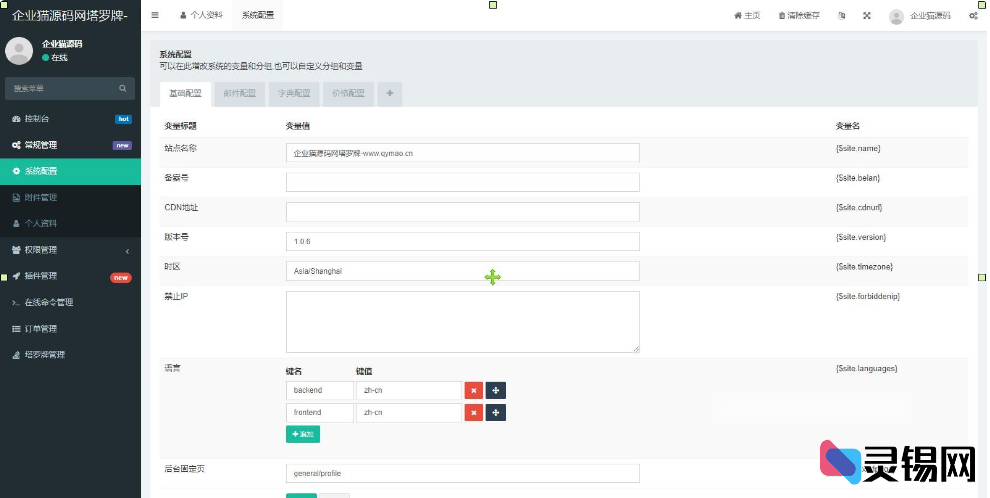Click the hot badge next to 控制台

tap(124, 119)
